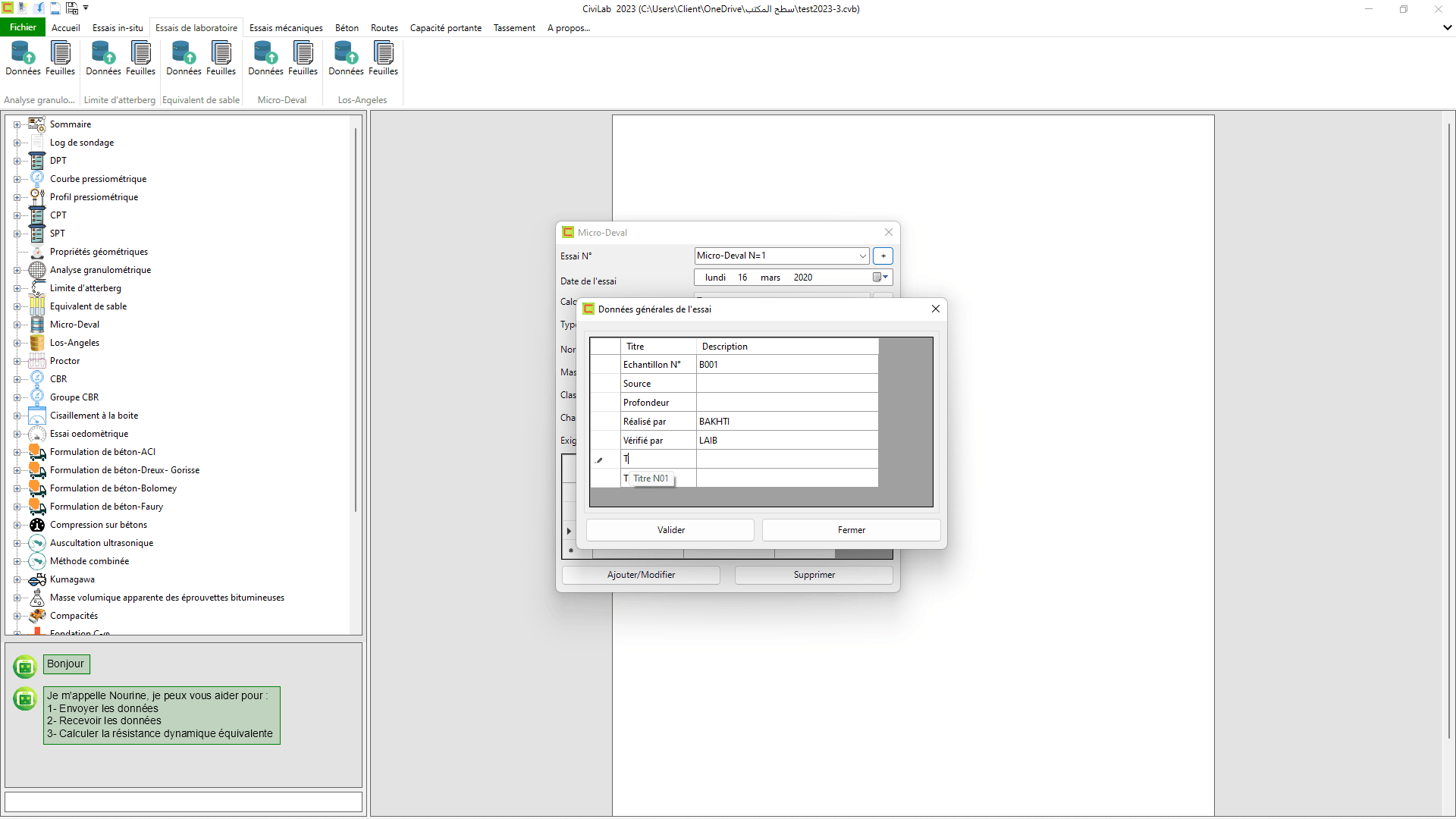Click the Valider button
Image resolution: width=1456 pixels, height=819 pixels.
click(x=670, y=530)
